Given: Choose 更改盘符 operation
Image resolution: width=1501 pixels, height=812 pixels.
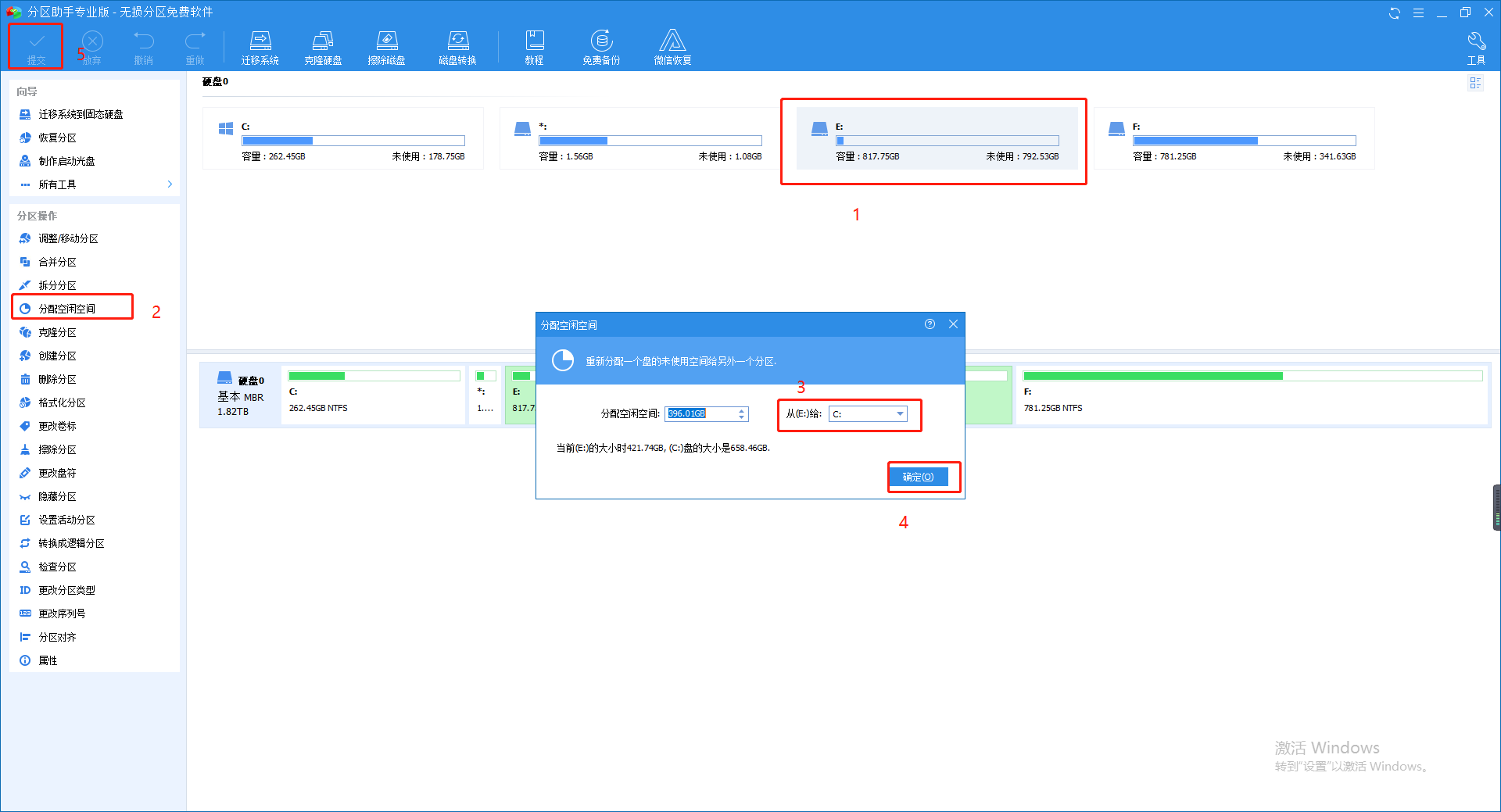Looking at the screenshot, I should 57,473.
